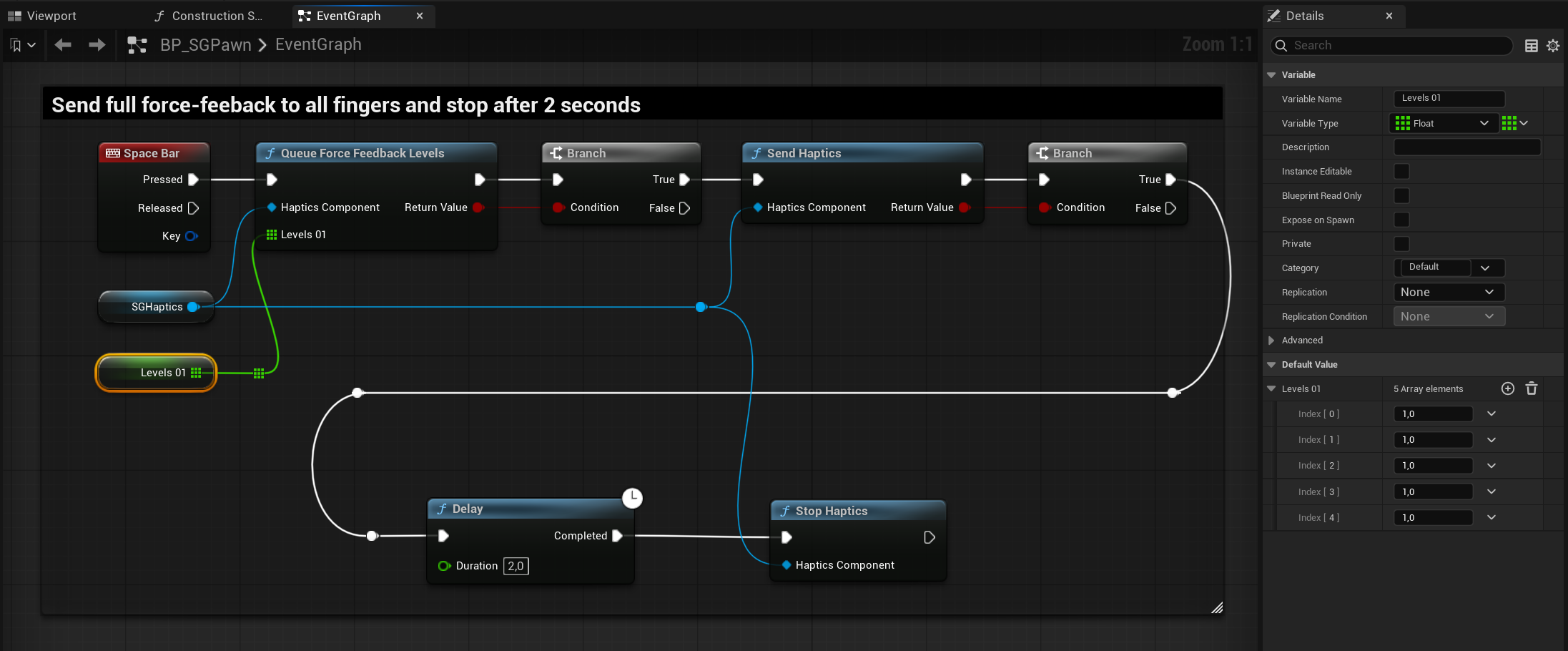Click the back navigation arrow
This screenshot has width=1568, height=651.
click(x=62, y=44)
